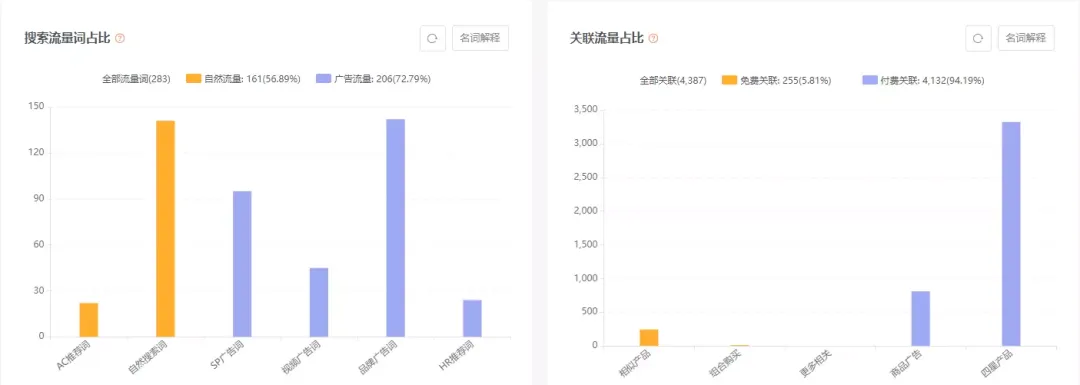The width and height of the screenshot is (1080, 385).
Task: Click the 四星产品 axis label
Action: tap(996, 364)
